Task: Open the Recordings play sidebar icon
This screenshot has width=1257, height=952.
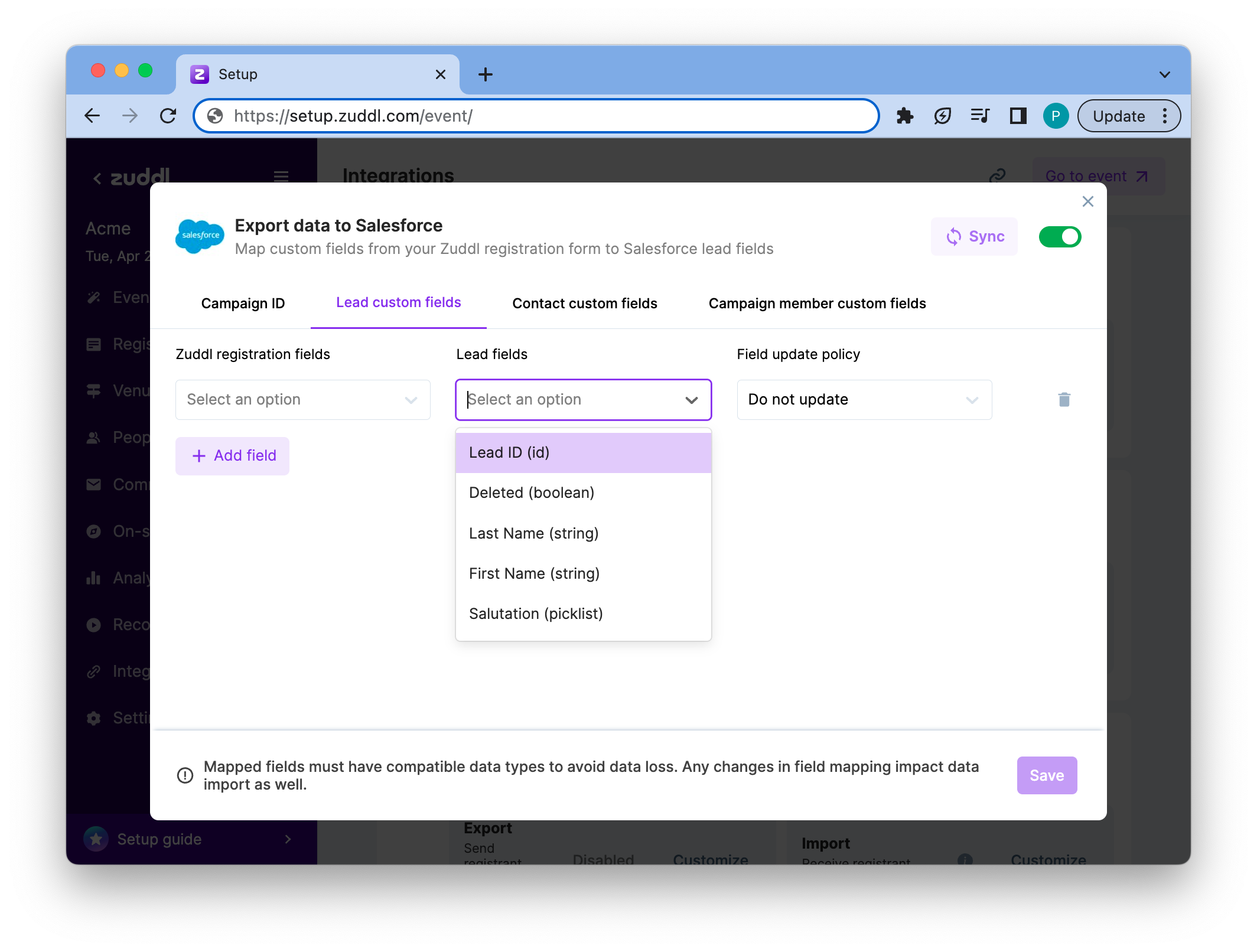Action: pyautogui.click(x=94, y=625)
